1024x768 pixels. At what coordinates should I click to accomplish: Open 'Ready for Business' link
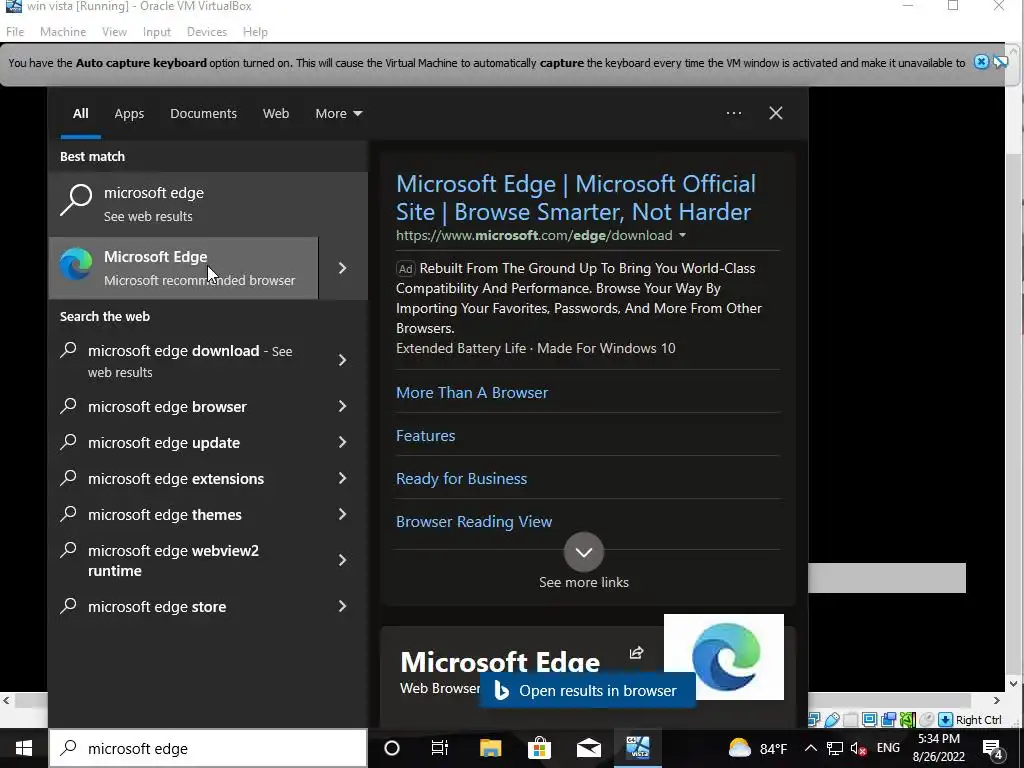(x=462, y=479)
